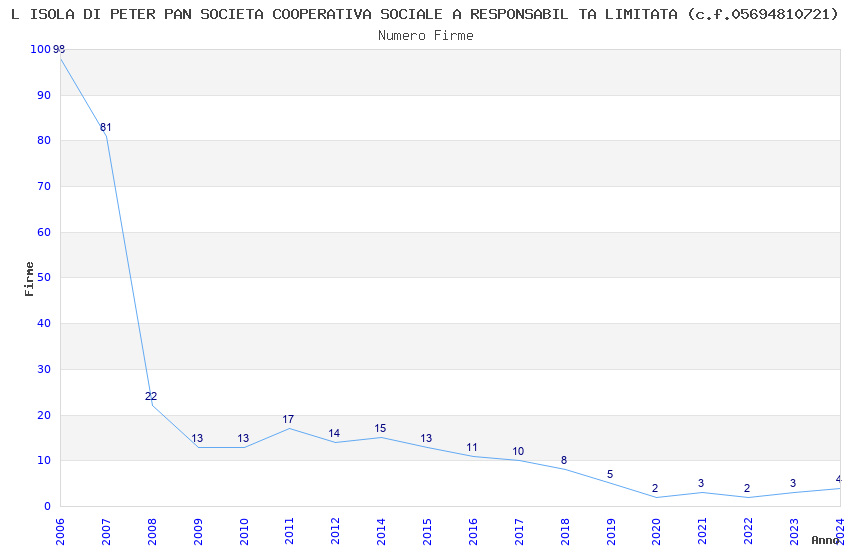
Task: Click the y-axis tick label 60
Action: click(x=44, y=232)
